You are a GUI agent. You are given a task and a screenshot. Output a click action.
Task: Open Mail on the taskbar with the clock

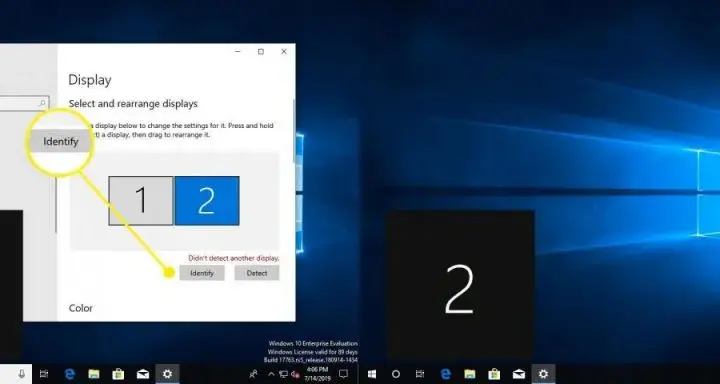tap(143, 374)
